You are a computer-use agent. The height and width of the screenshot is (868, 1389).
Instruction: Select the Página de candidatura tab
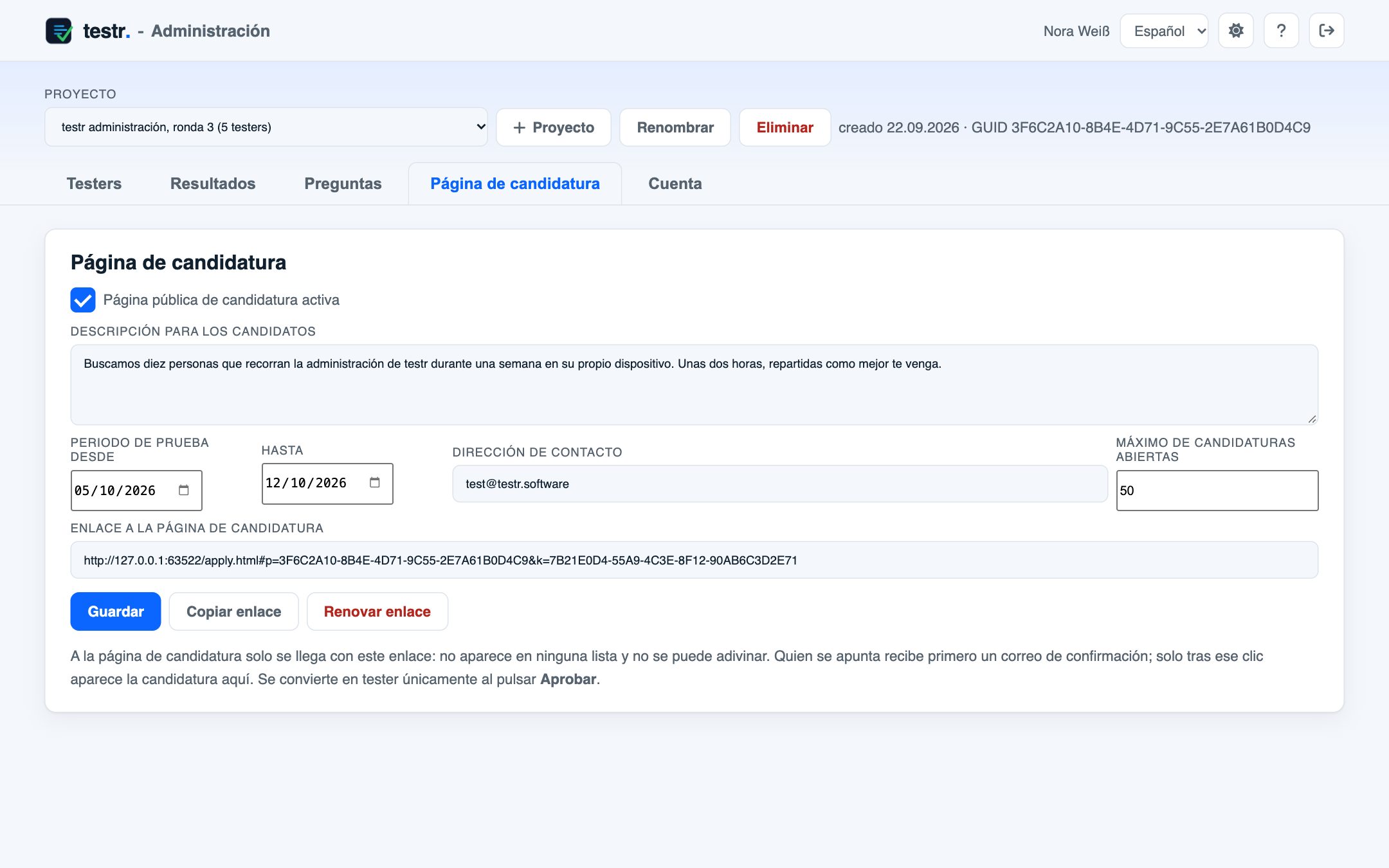pyautogui.click(x=515, y=184)
